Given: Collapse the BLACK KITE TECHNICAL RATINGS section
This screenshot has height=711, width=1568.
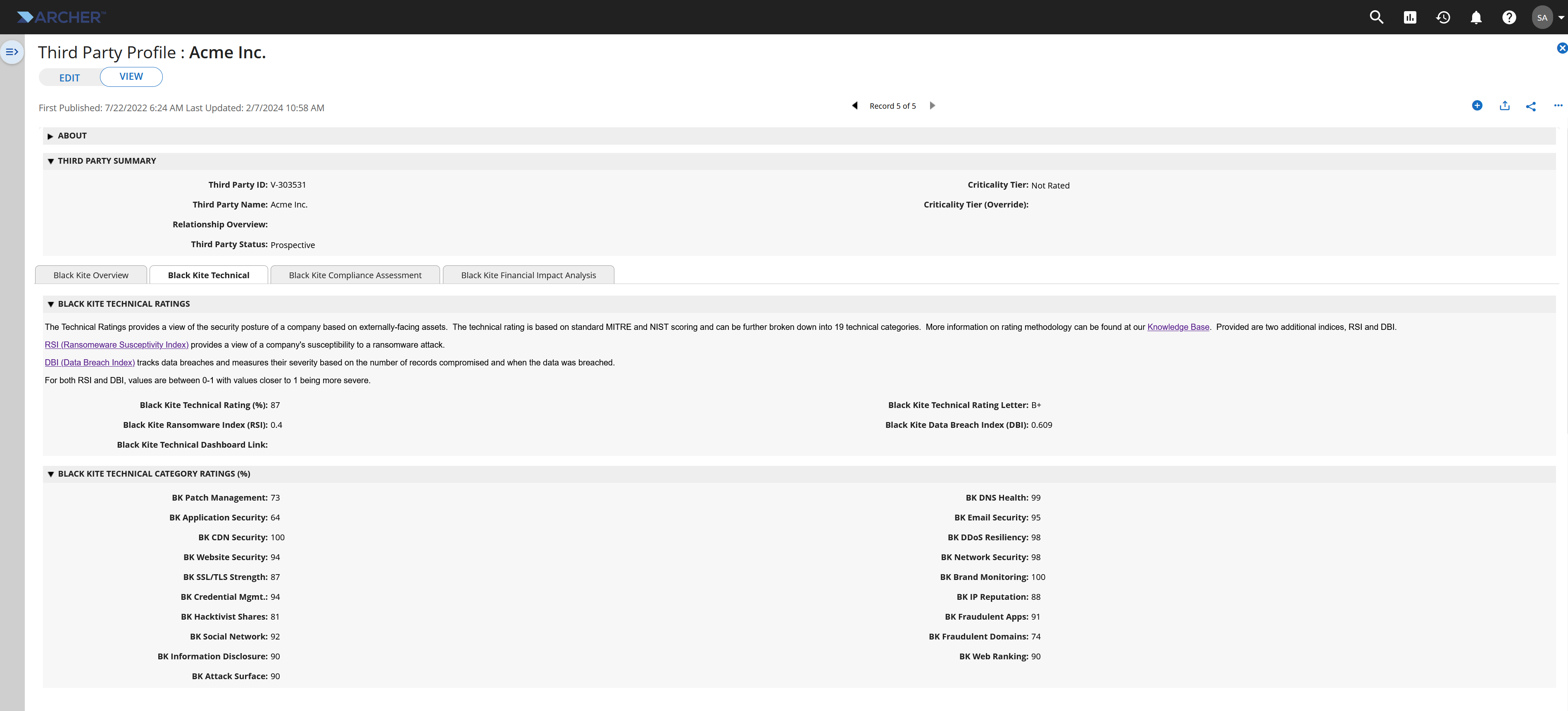Looking at the screenshot, I should point(50,304).
